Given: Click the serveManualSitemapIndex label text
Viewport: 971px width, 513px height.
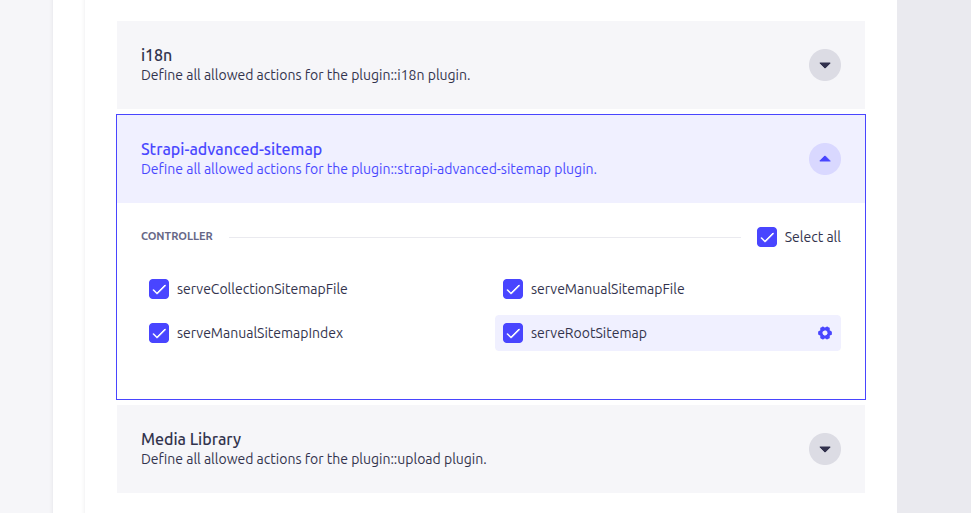Looking at the screenshot, I should click(259, 333).
